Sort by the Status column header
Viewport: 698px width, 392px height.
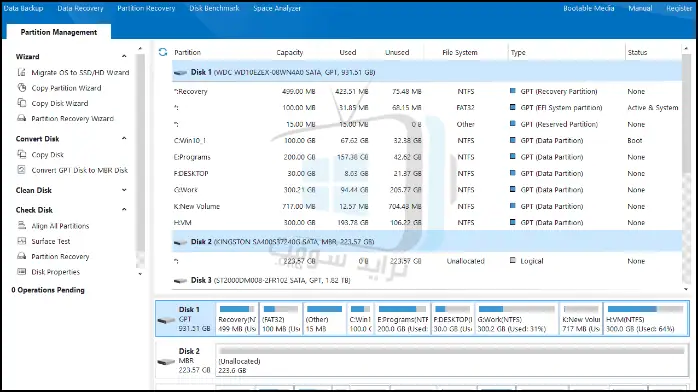tap(637, 52)
